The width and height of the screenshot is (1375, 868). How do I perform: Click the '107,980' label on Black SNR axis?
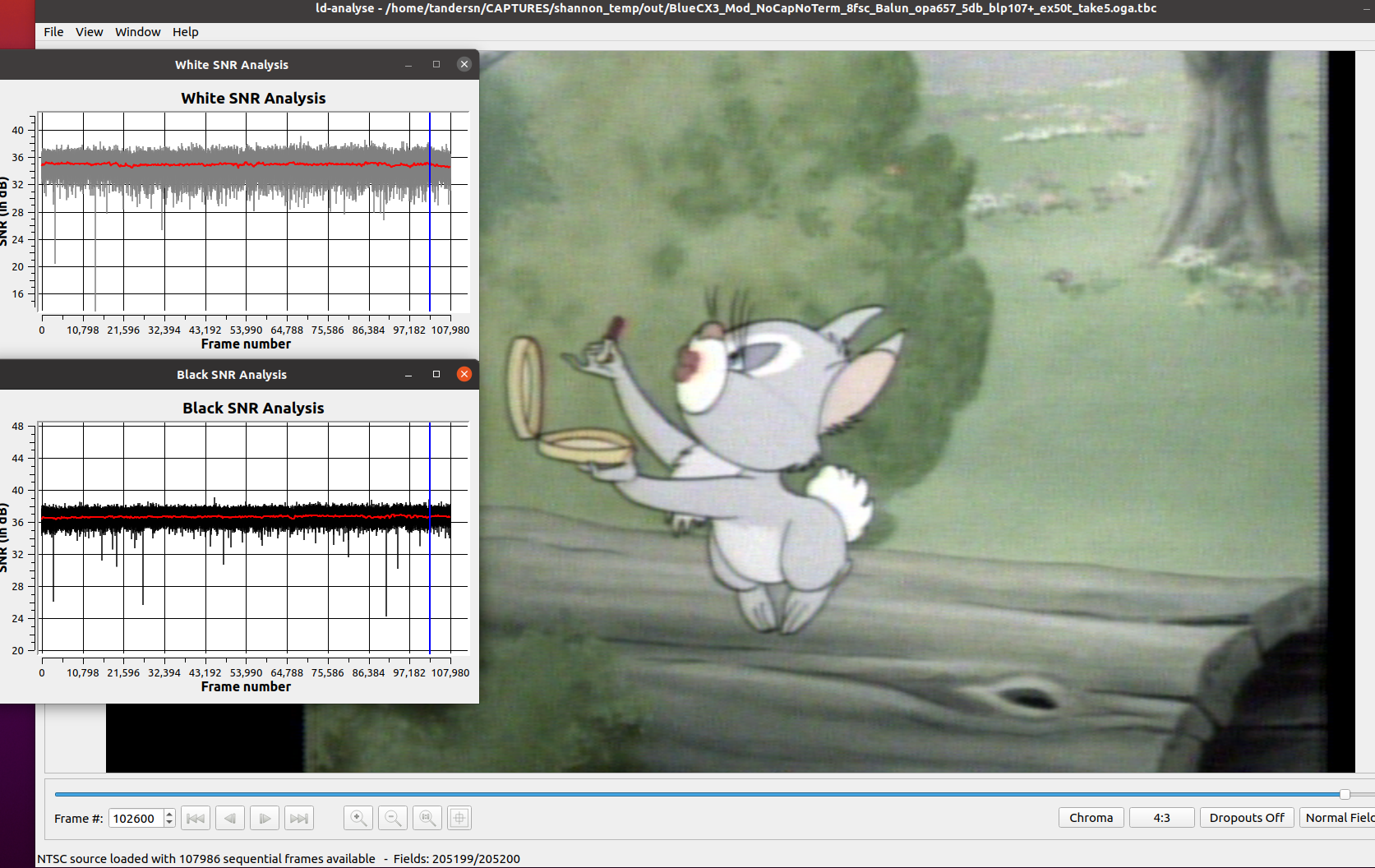450,673
